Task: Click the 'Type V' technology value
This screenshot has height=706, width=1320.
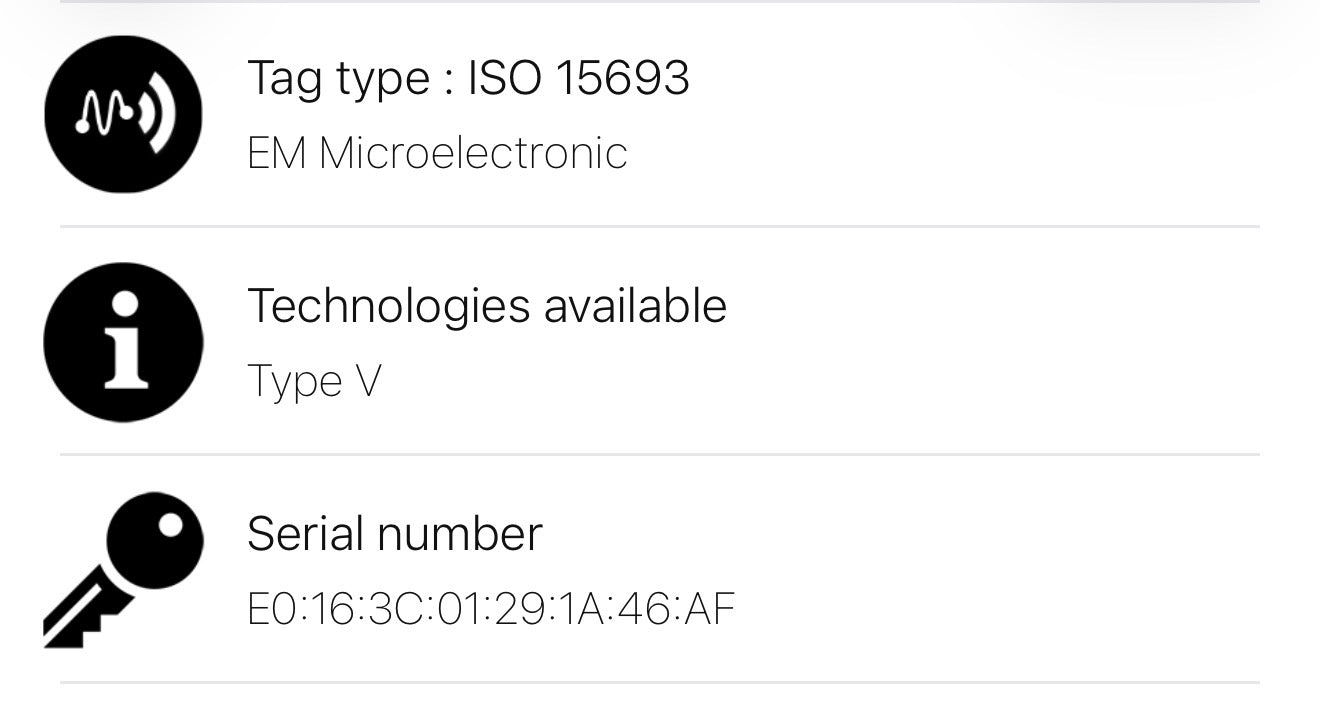Action: coord(314,381)
